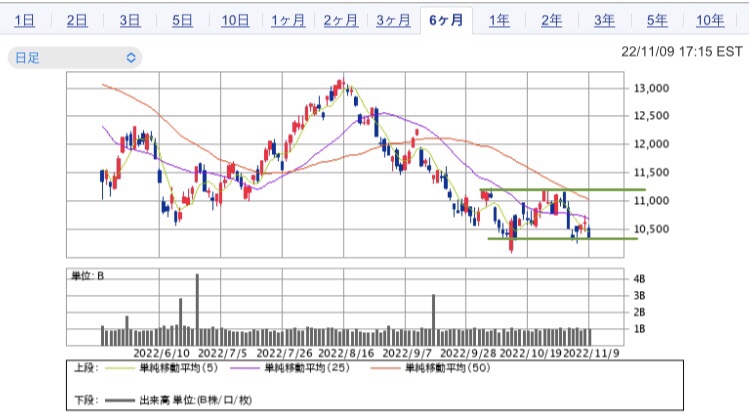Screen dimensions: 749x415
Task: Switch to the 1日 range tab
Action: pos(24,21)
